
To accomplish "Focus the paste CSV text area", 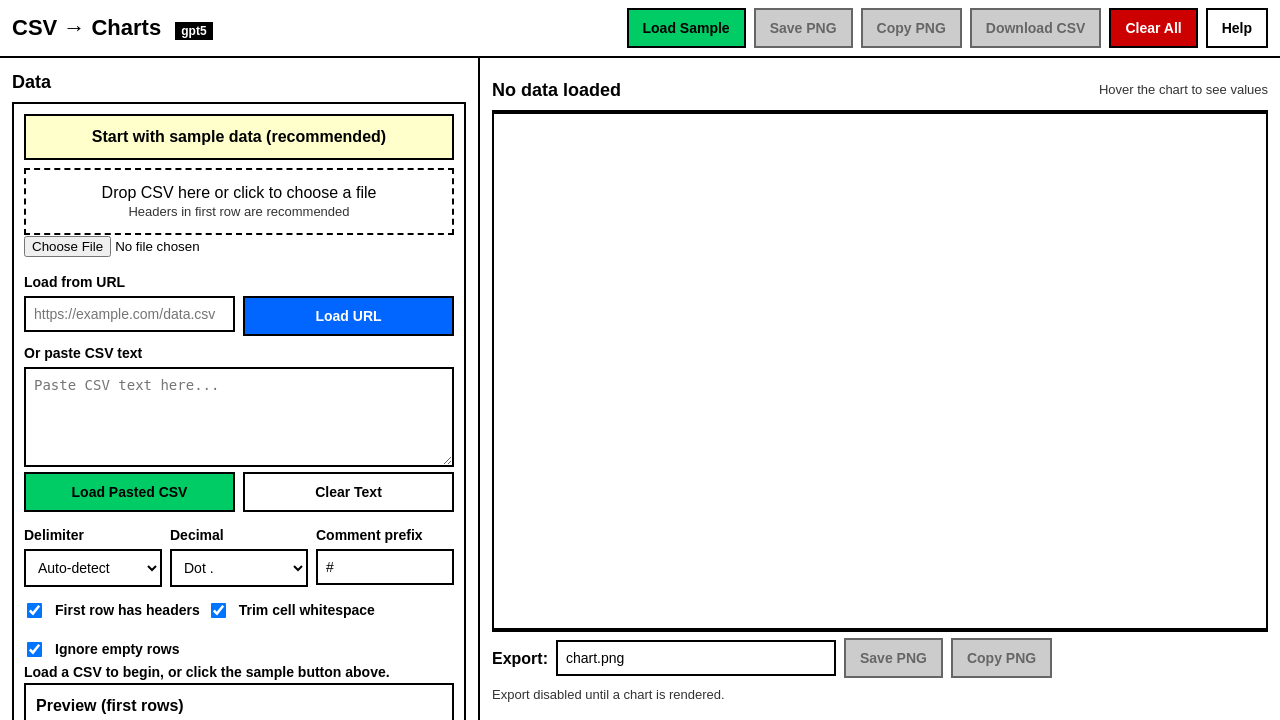I will coord(239,417).
